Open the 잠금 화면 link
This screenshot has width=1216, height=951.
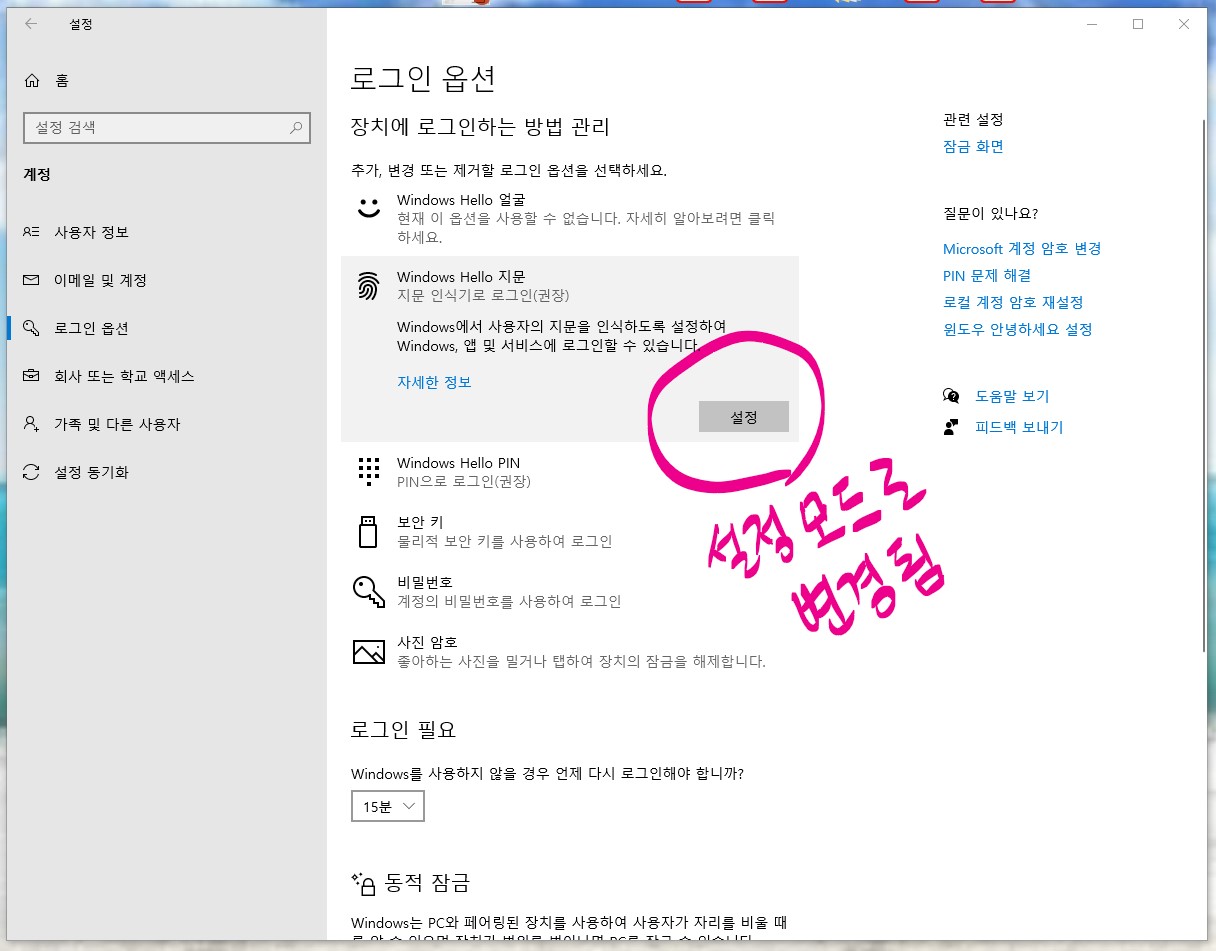(973, 146)
